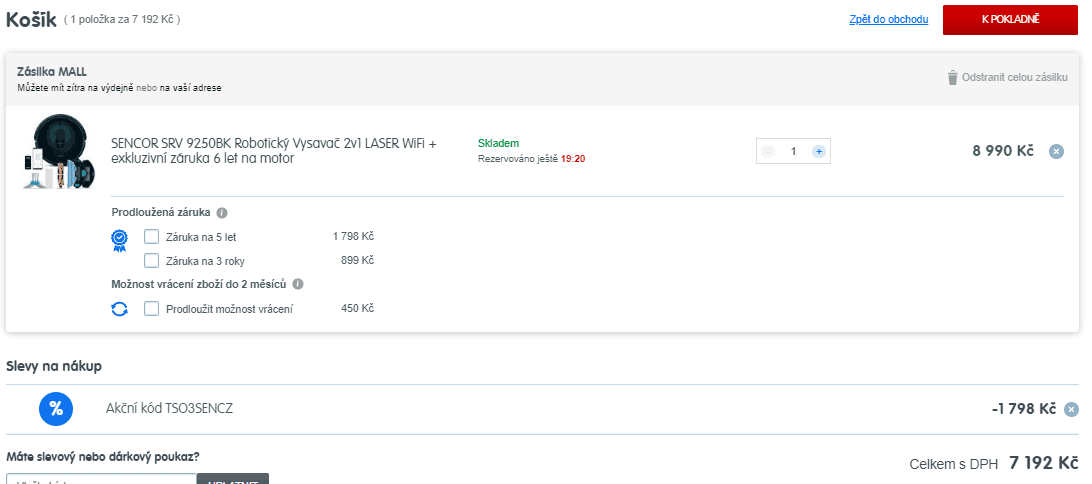Click the trash icon to remove the whole shipment
Viewport: 1092px width, 484px height.
pyautogui.click(x=952, y=77)
